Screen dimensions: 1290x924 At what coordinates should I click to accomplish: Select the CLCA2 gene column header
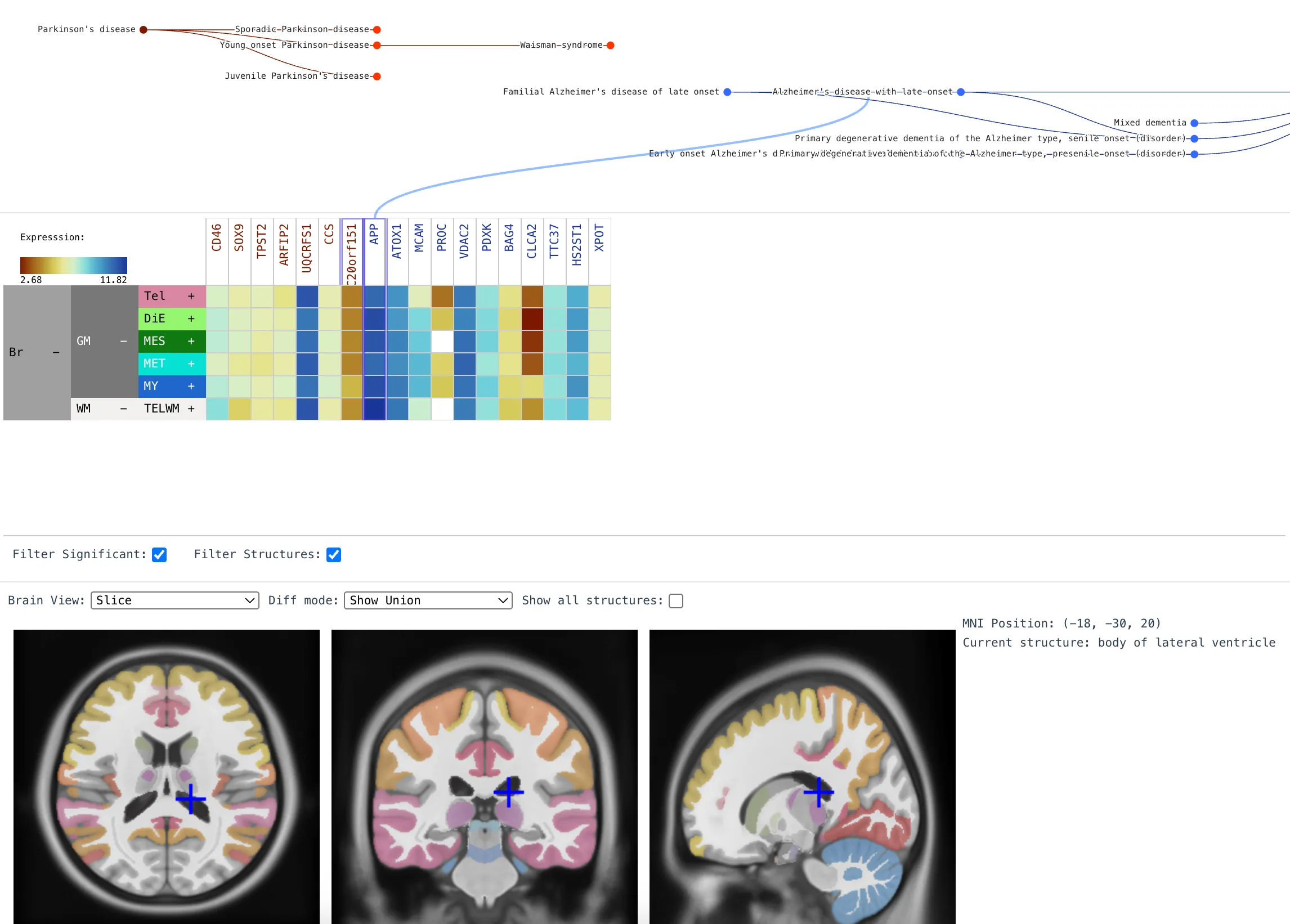pos(532,252)
